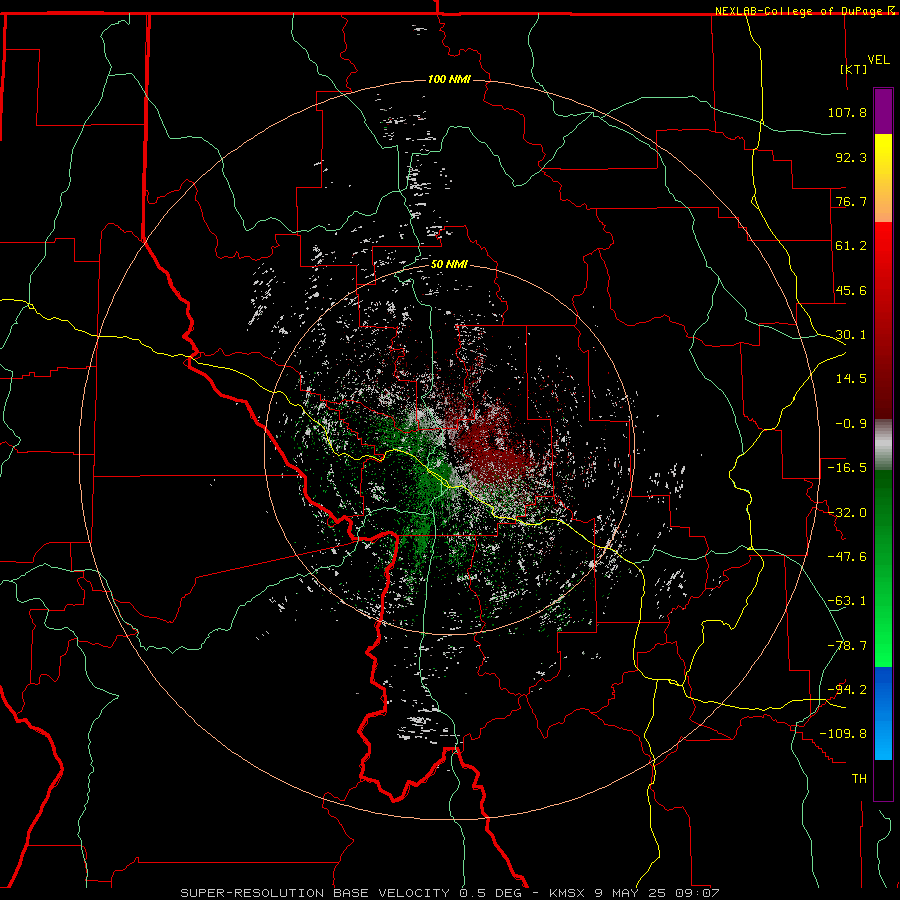
Task: Click the -32.0 velocity scale value
Action: tap(847, 512)
